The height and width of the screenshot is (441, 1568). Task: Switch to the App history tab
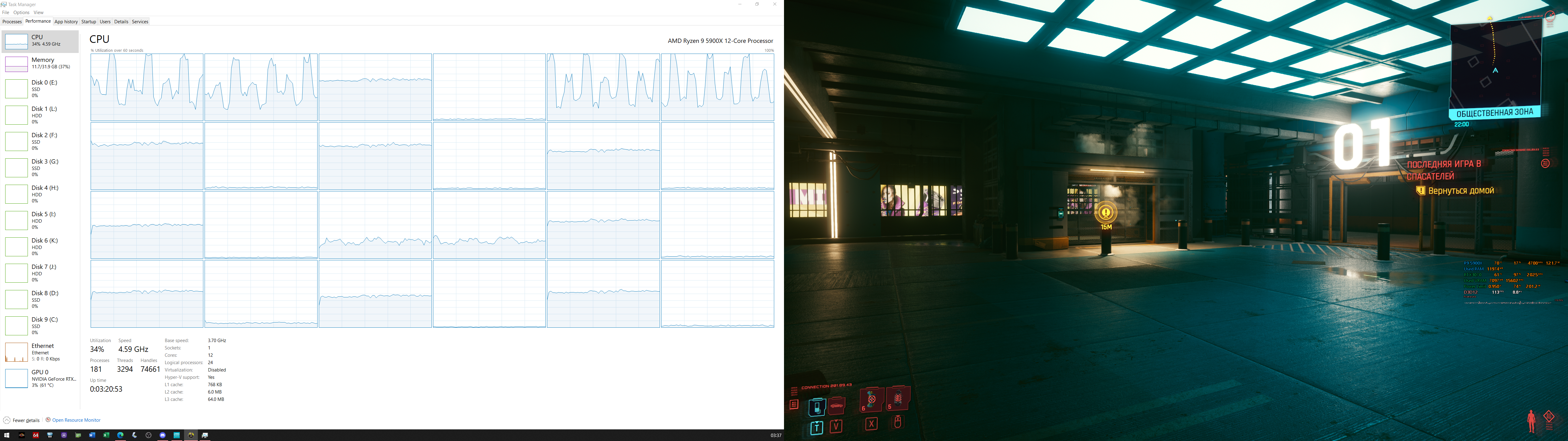coord(66,21)
